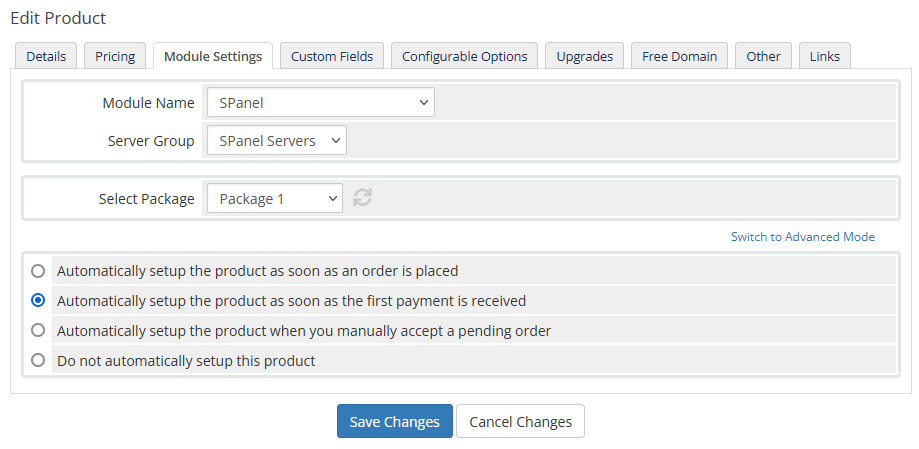This screenshot has height=449, width=919.
Task: Open the Other tab
Action: [x=763, y=56]
